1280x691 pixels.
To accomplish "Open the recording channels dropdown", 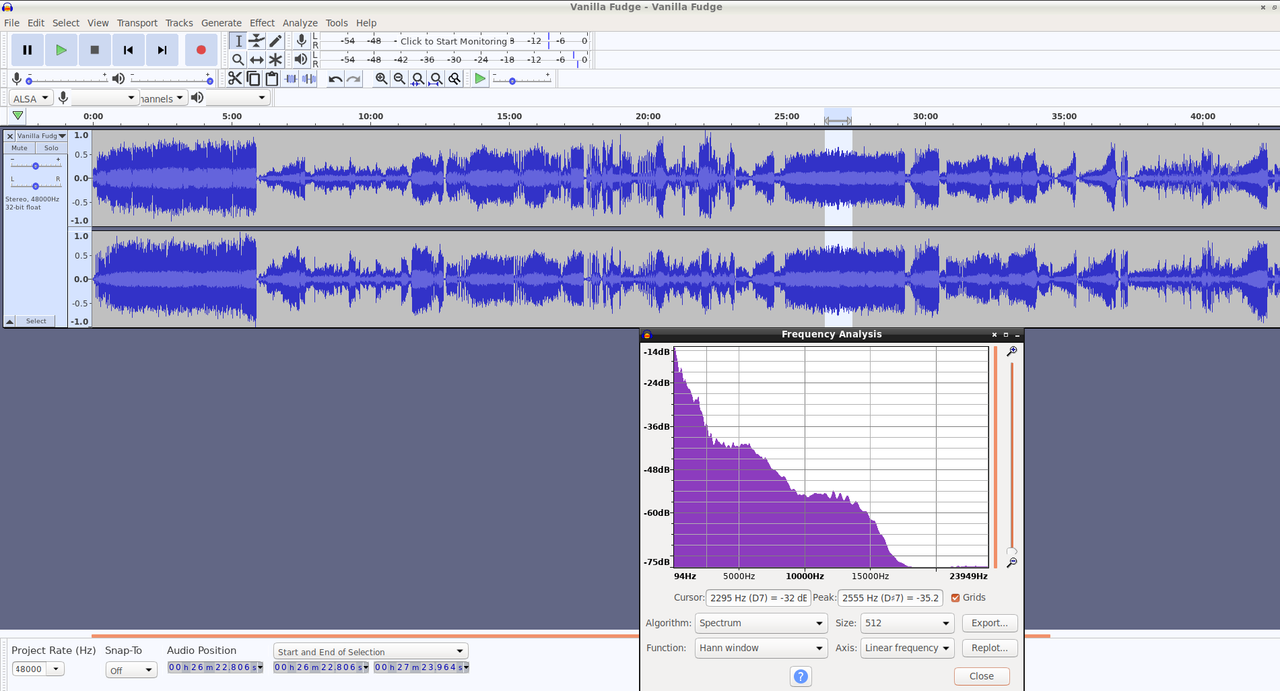I will click(163, 98).
